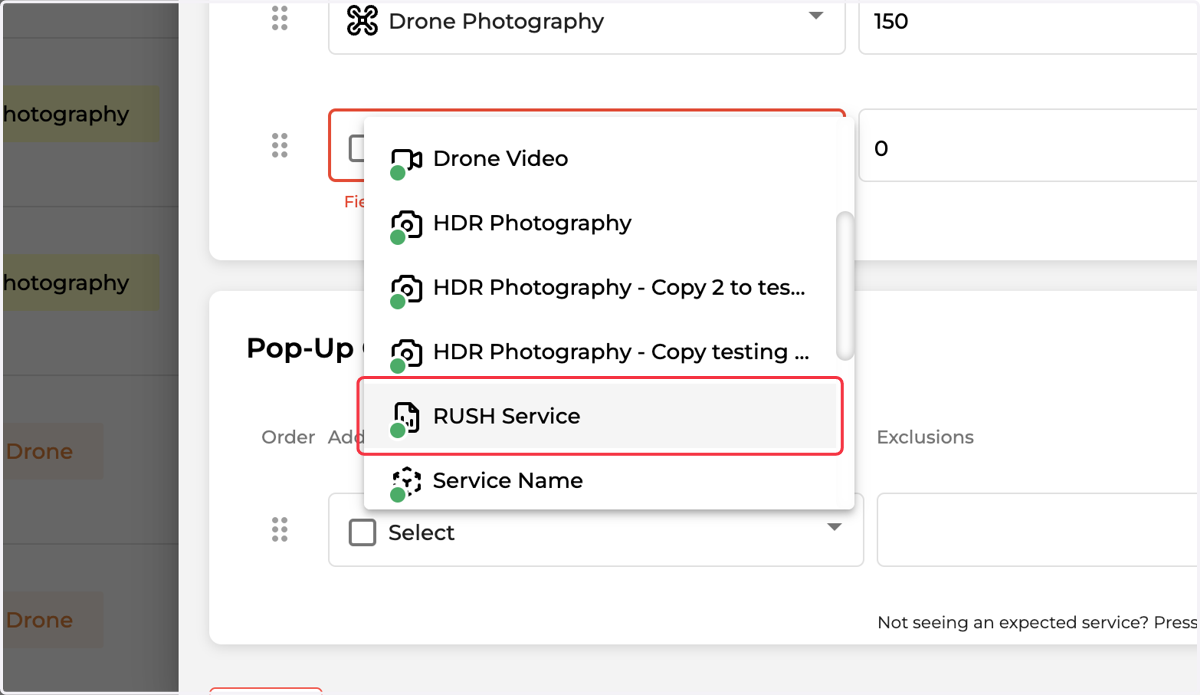Click 'Not seeing an expected service?' text
1200x695 pixels.
click(1013, 622)
